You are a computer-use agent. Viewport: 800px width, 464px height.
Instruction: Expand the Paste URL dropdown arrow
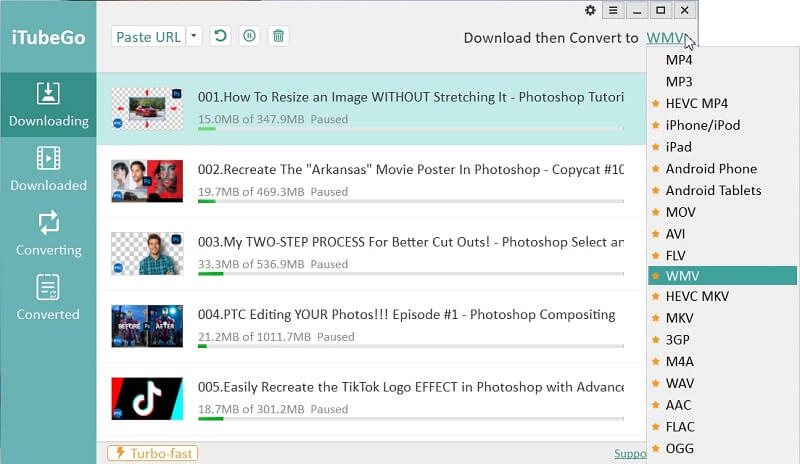tap(194, 36)
